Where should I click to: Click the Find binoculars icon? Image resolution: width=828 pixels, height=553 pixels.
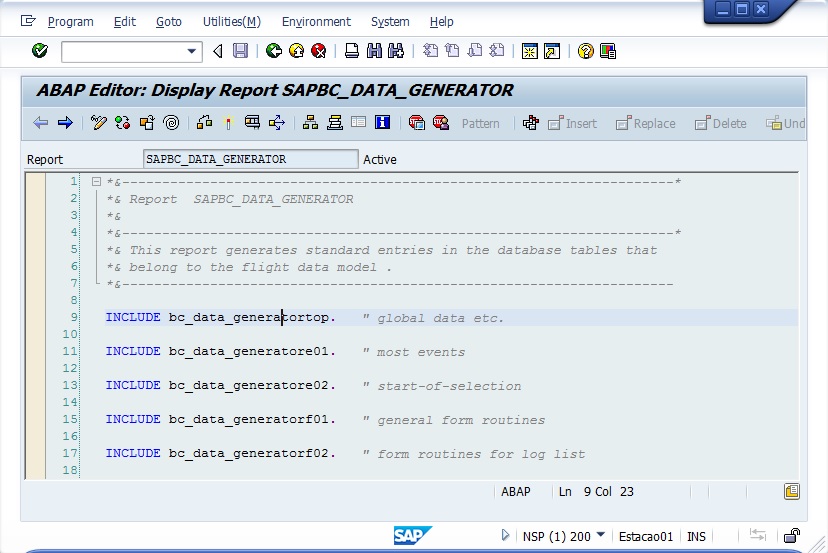click(374, 51)
